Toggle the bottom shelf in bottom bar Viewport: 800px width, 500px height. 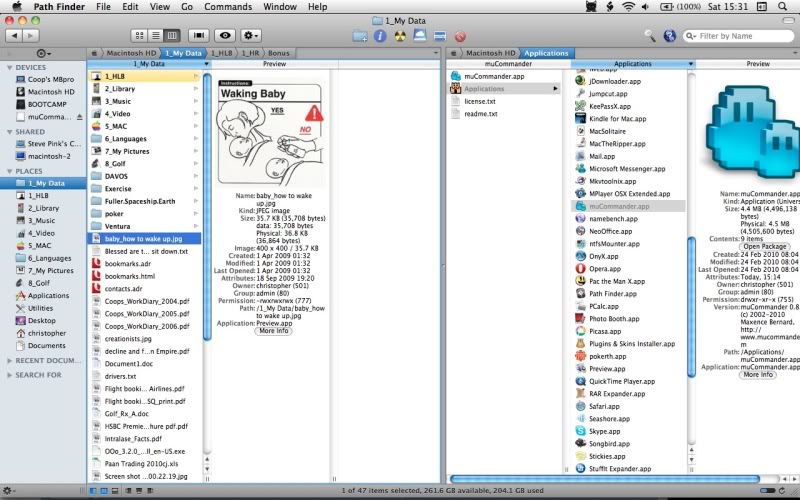tap(115, 491)
